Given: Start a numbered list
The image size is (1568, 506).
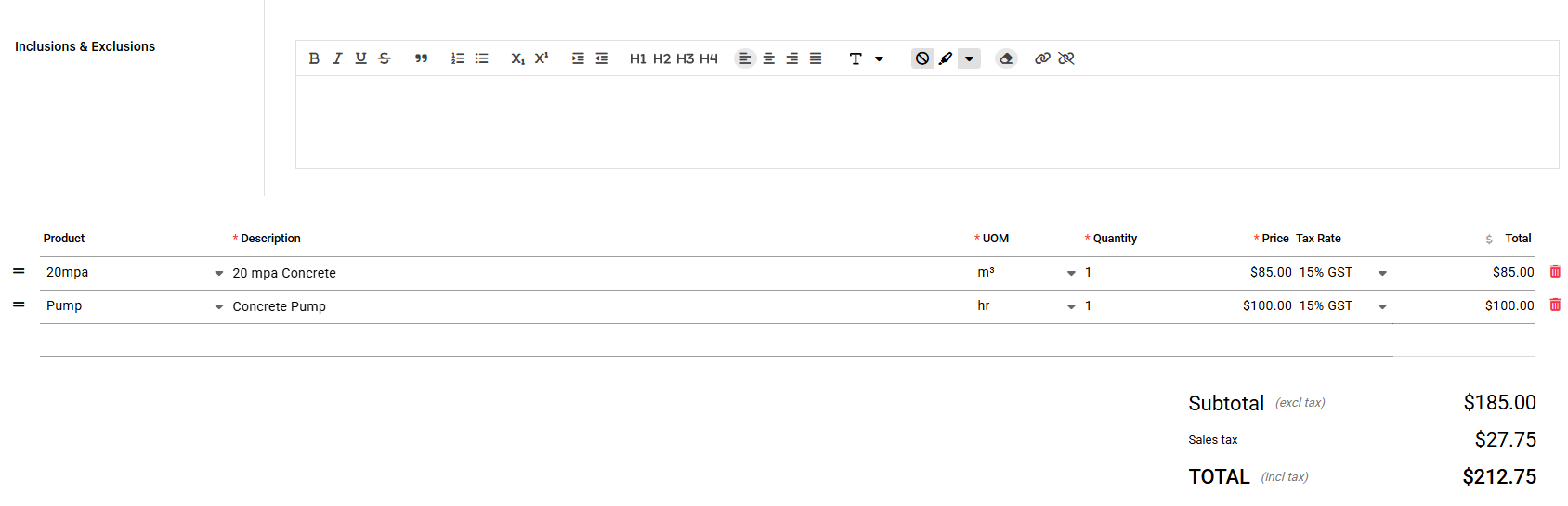Looking at the screenshot, I should (458, 58).
